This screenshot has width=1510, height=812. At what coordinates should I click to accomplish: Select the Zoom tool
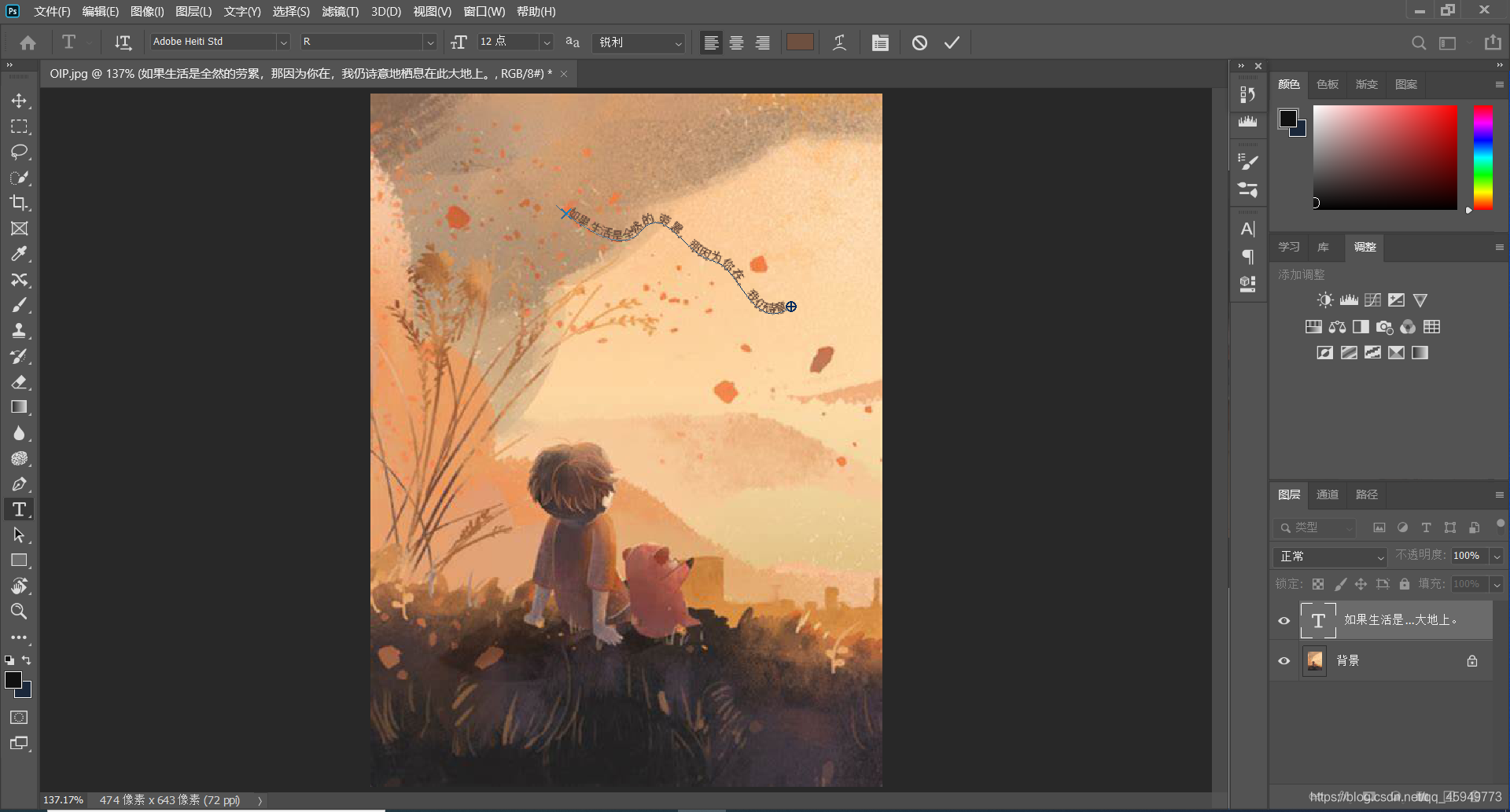coord(19,611)
